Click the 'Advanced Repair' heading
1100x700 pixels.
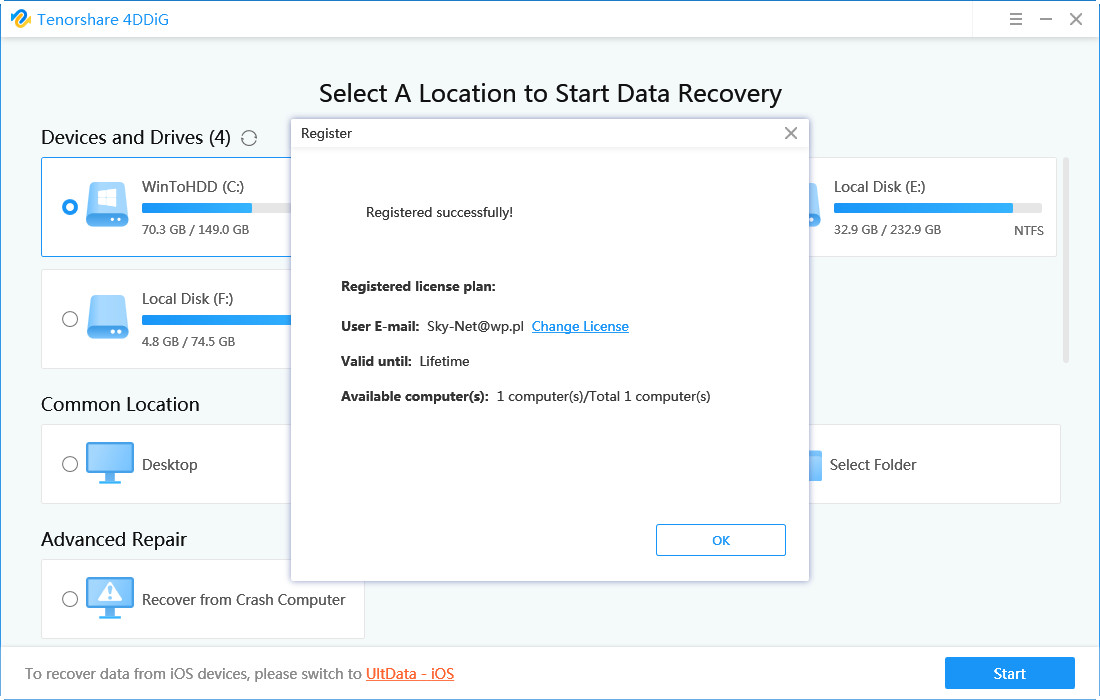(114, 539)
